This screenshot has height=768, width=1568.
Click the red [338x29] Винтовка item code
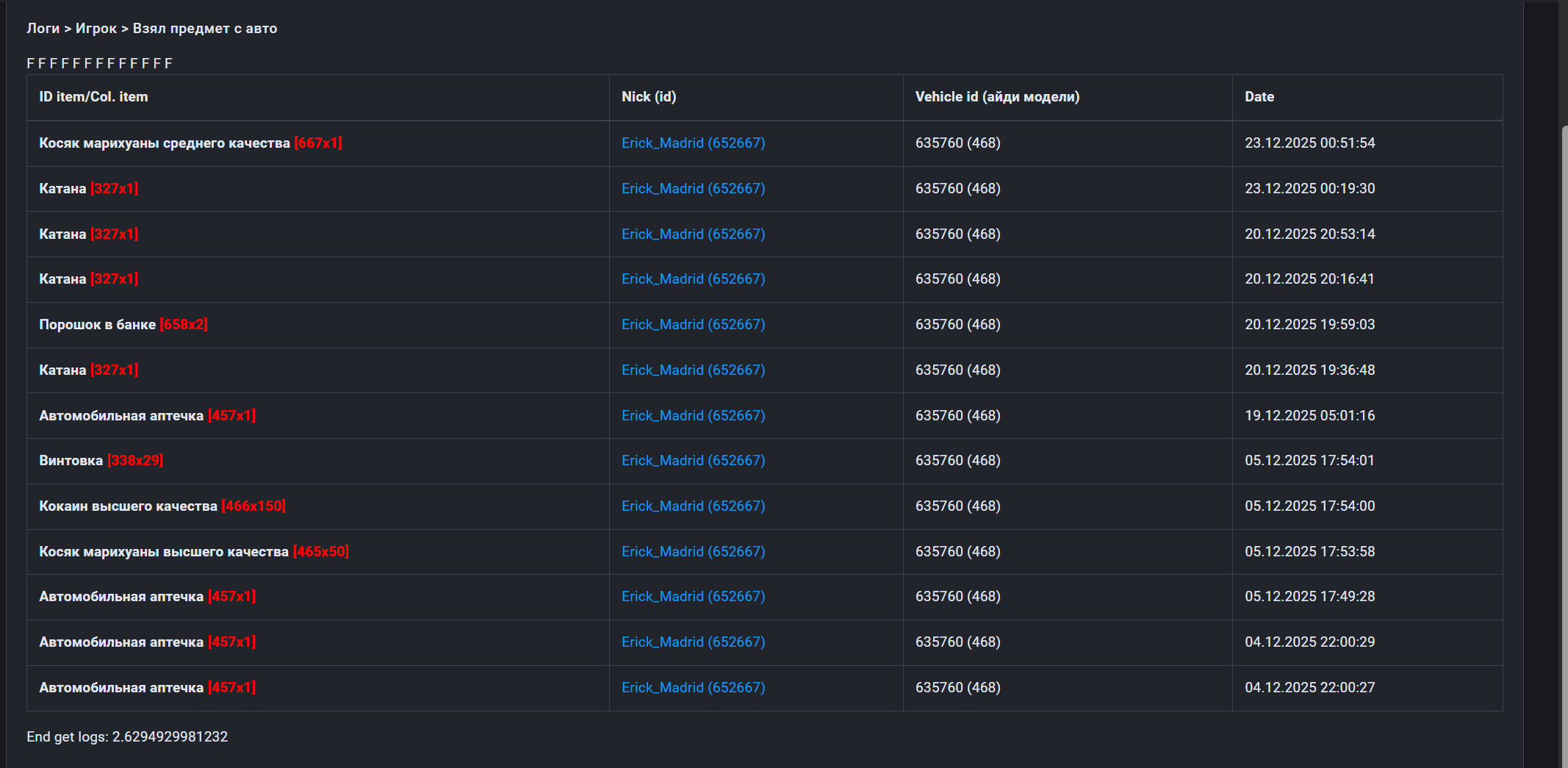(135, 461)
